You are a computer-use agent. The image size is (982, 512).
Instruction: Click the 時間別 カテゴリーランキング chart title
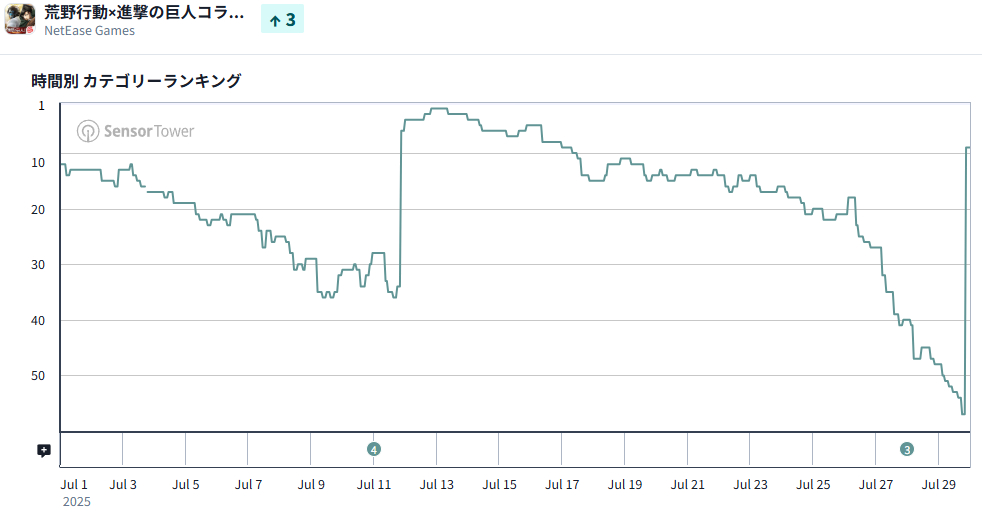[x=136, y=81]
